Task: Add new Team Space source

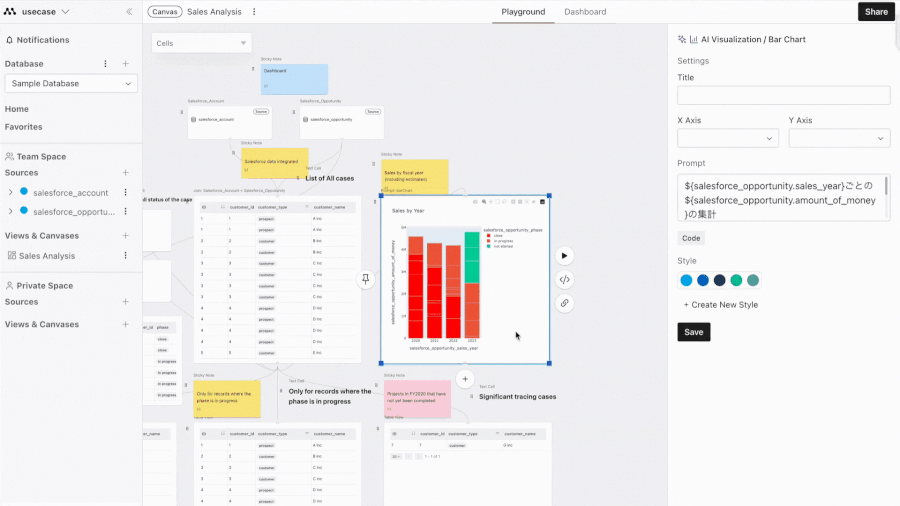Action: tap(125, 173)
